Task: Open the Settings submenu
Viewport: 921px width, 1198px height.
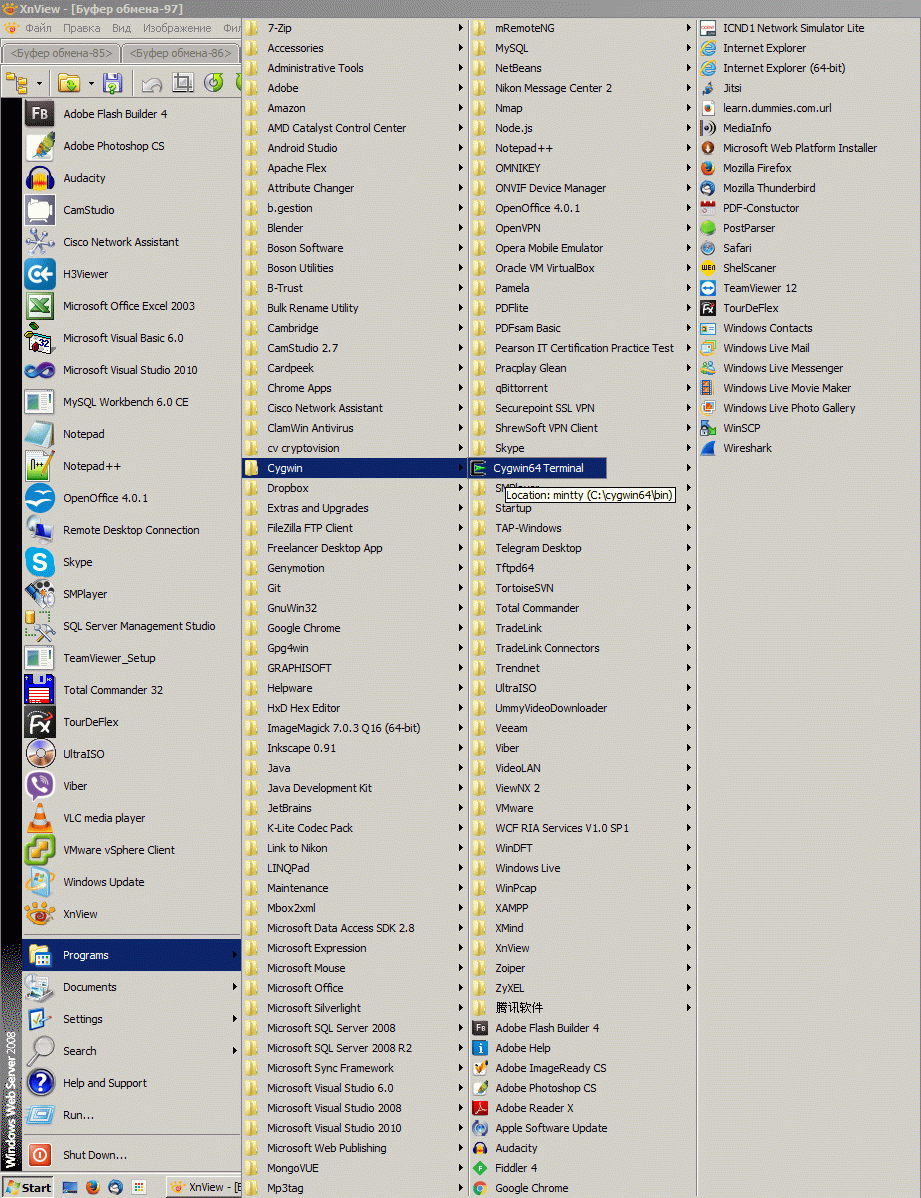Action: click(x=131, y=1019)
